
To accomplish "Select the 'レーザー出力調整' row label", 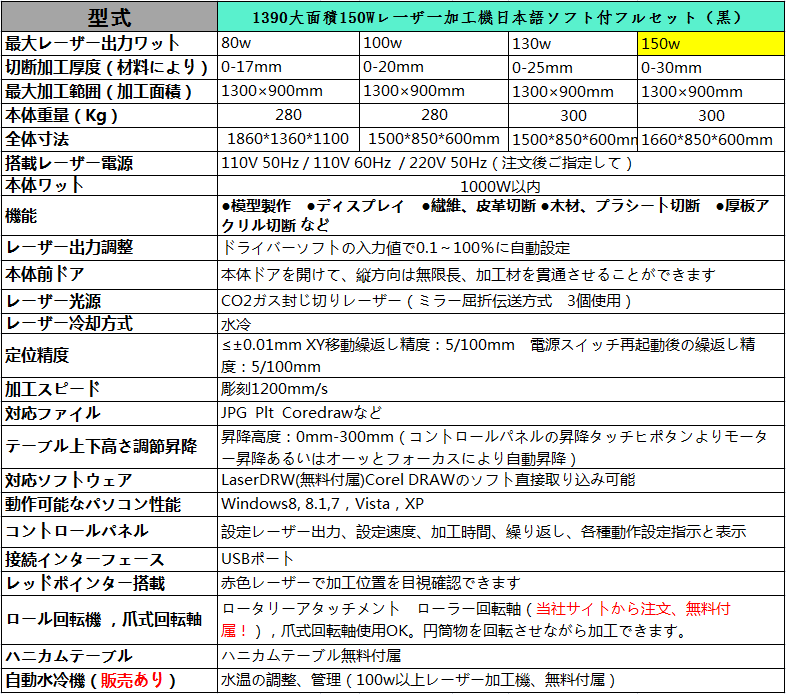I will click(x=109, y=248).
